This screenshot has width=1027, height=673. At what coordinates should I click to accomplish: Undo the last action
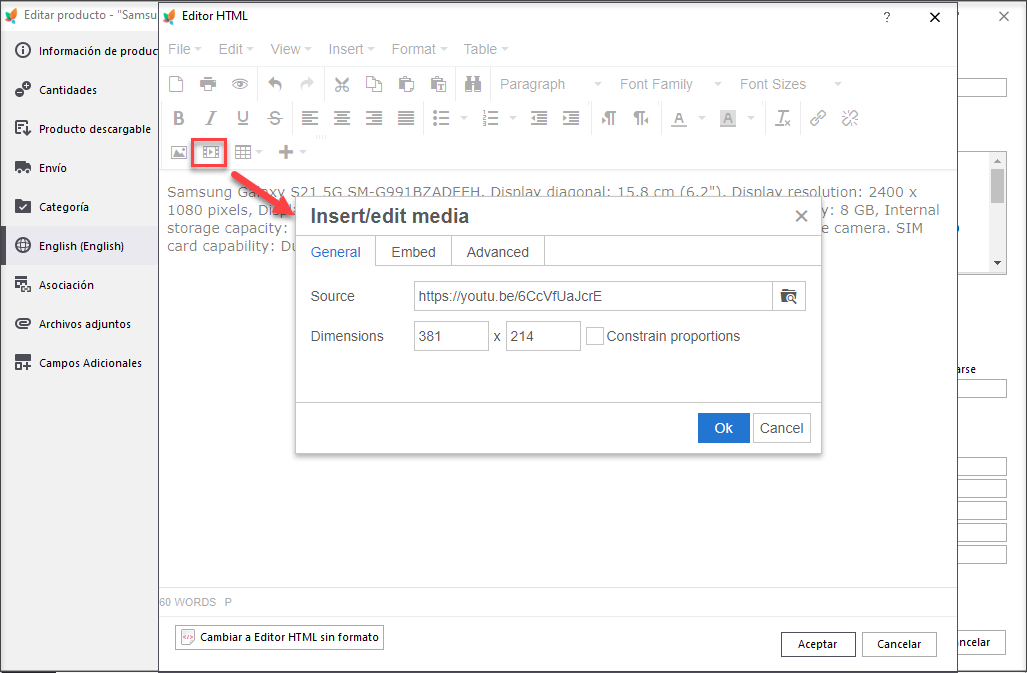(x=275, y=84)
